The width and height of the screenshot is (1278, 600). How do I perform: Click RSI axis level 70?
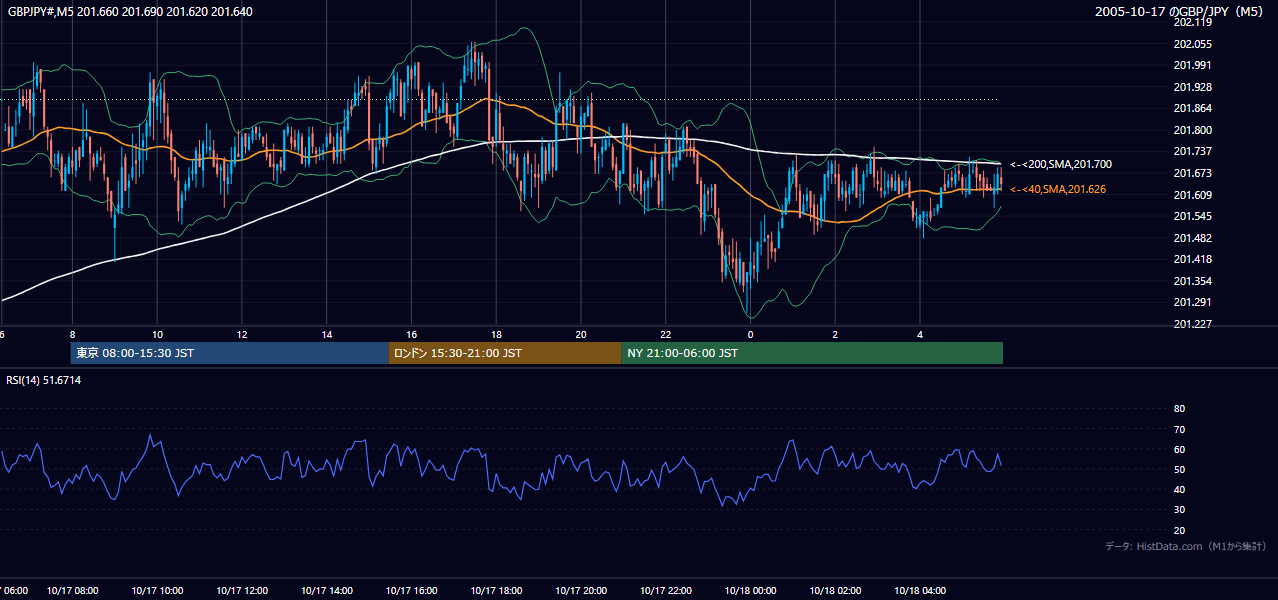[1179, 429]
